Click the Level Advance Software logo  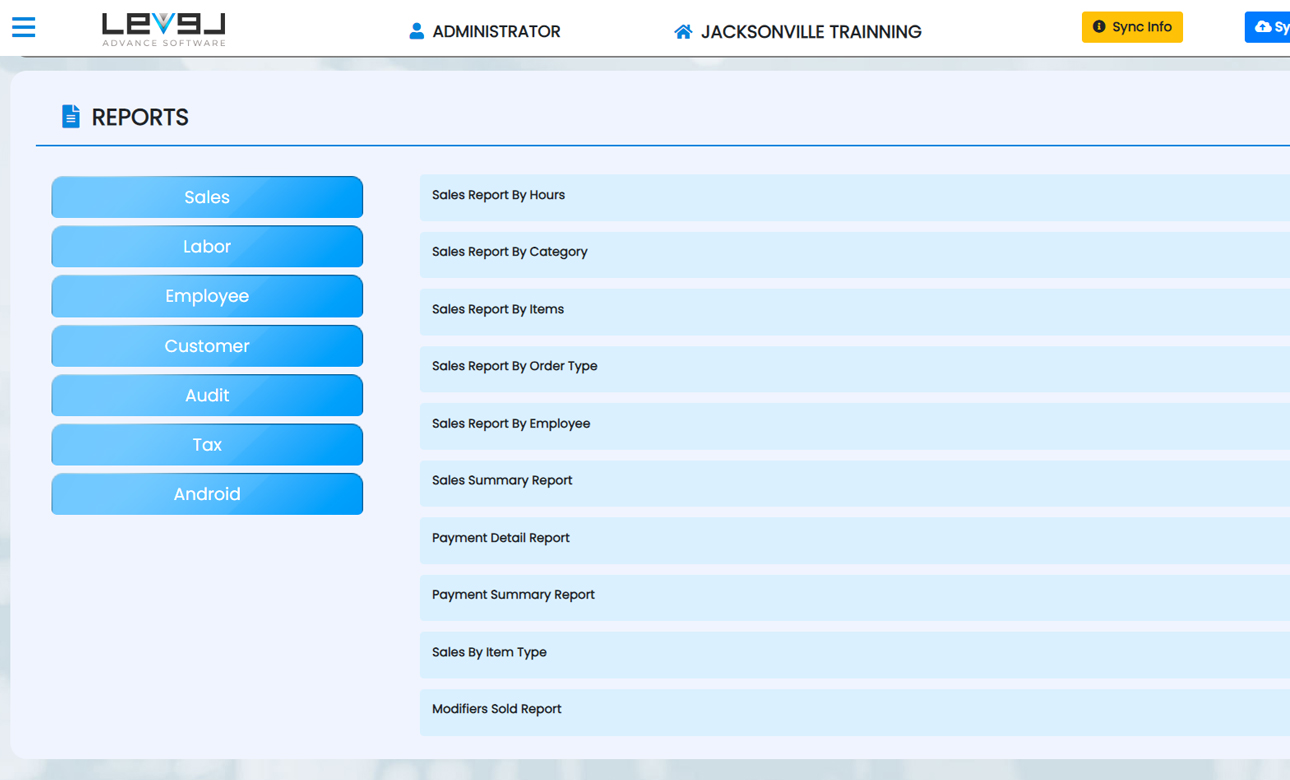(164, 30)
